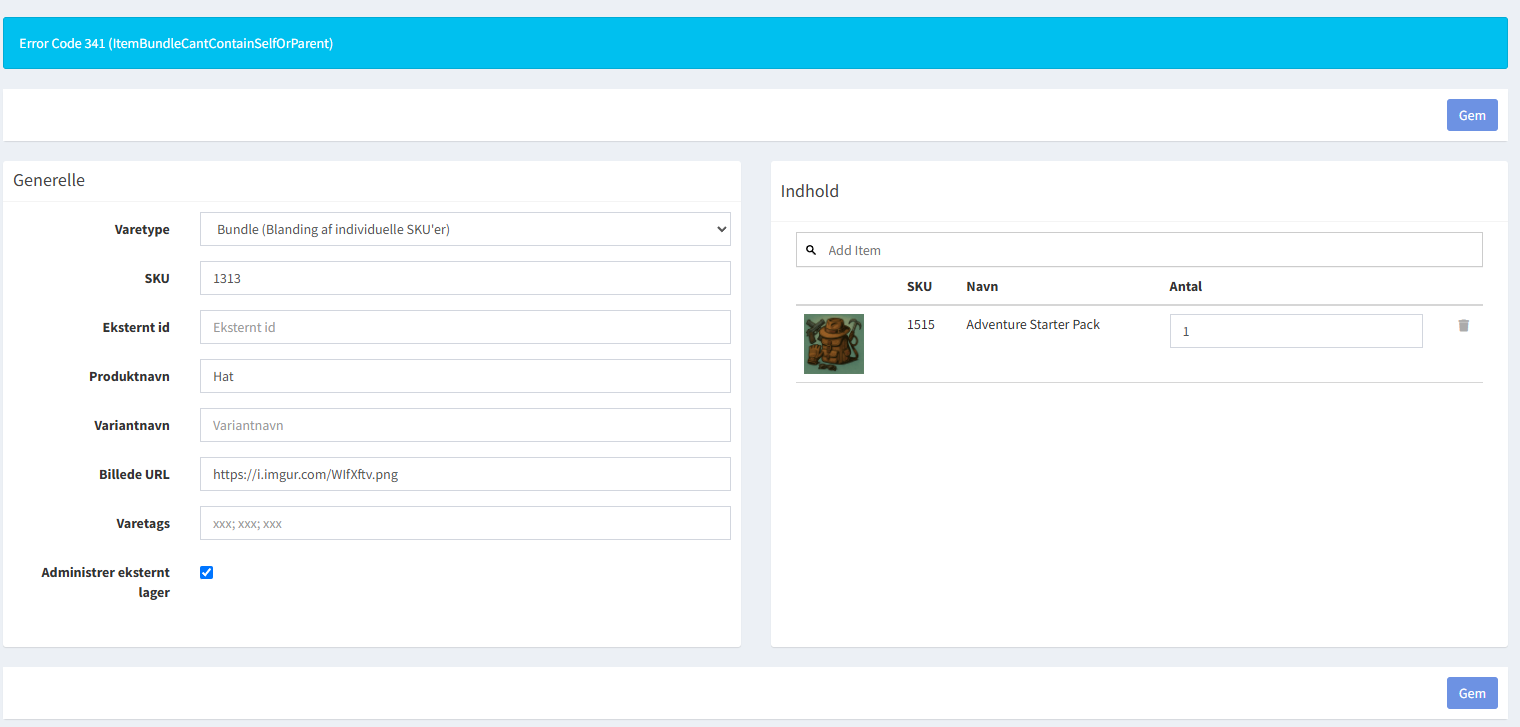Click the top Gem button

point(1472,115)
